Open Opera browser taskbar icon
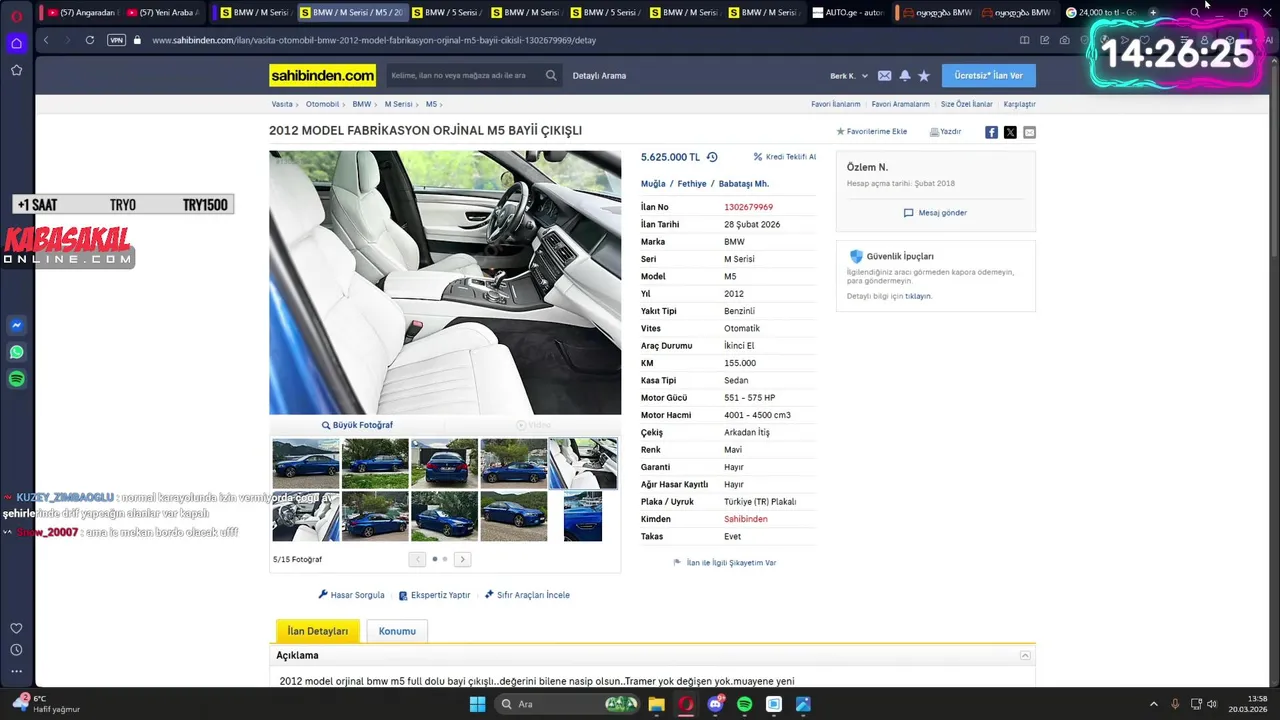Viewport: 1280px width, 720px height. (x=686, y=704)
